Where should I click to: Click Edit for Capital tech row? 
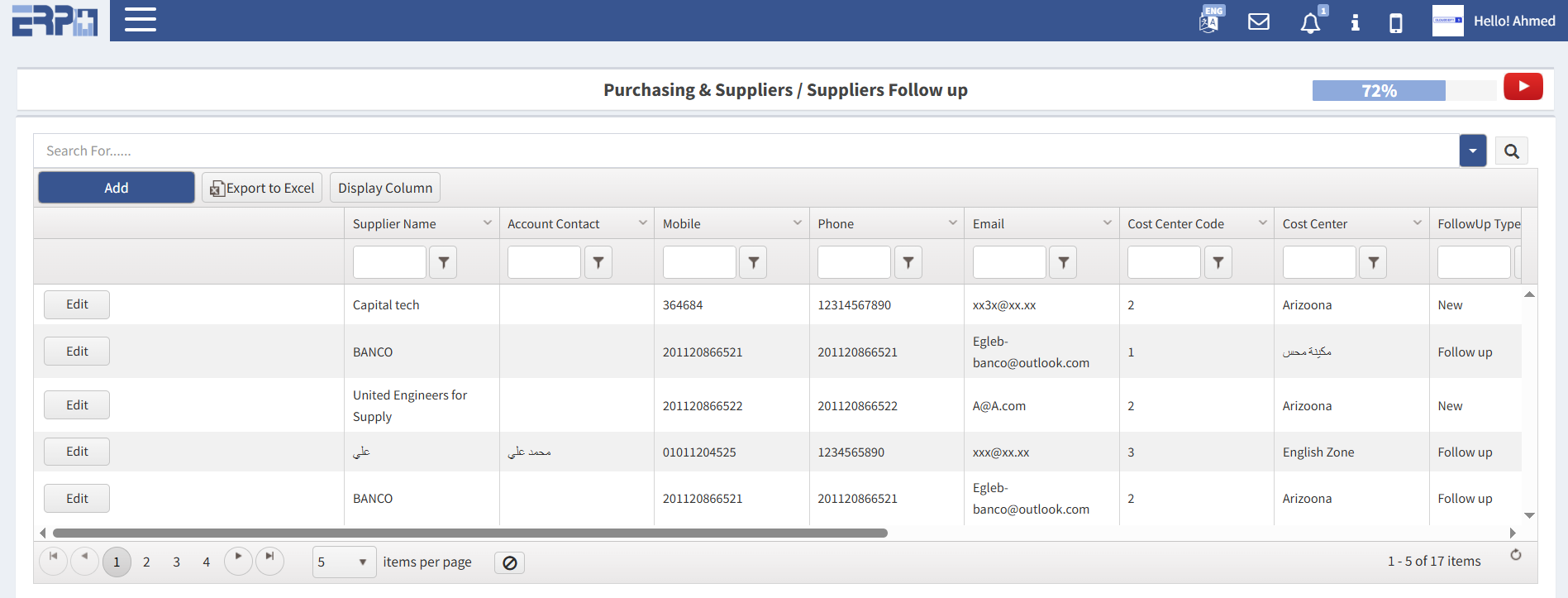[x=77, y=304]
